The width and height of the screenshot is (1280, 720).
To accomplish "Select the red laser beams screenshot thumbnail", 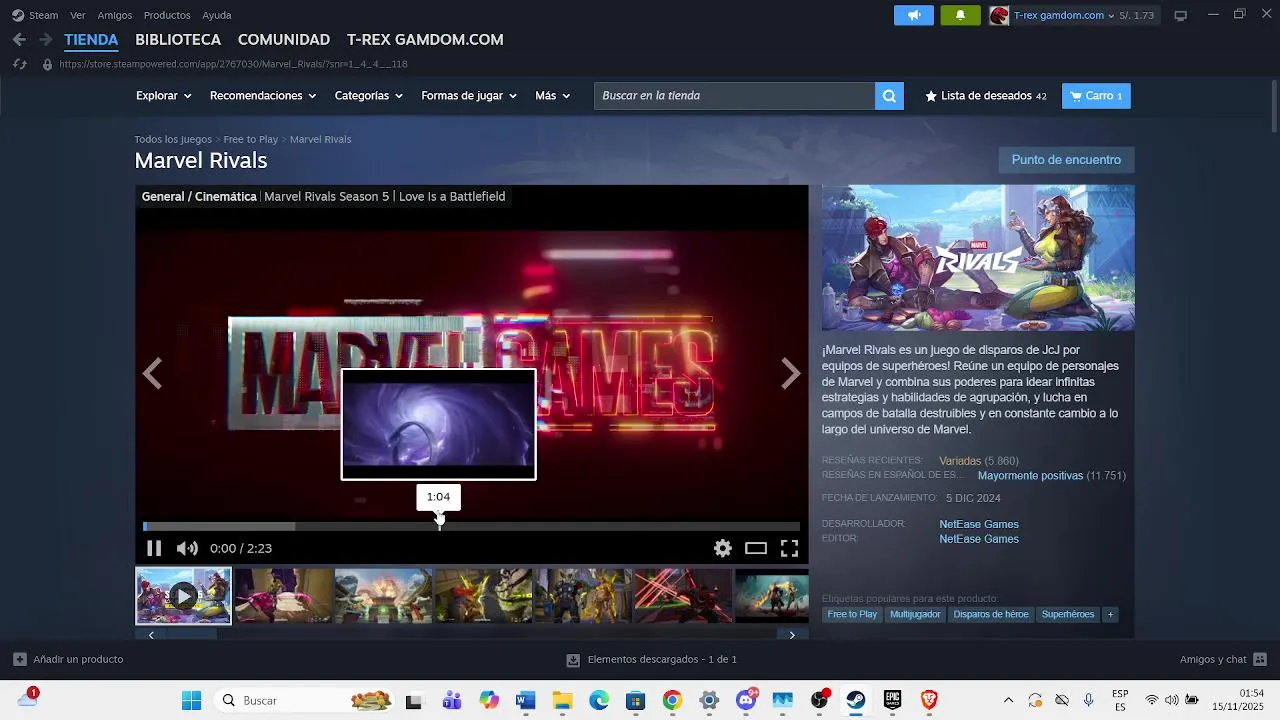I will pos(683,596).
